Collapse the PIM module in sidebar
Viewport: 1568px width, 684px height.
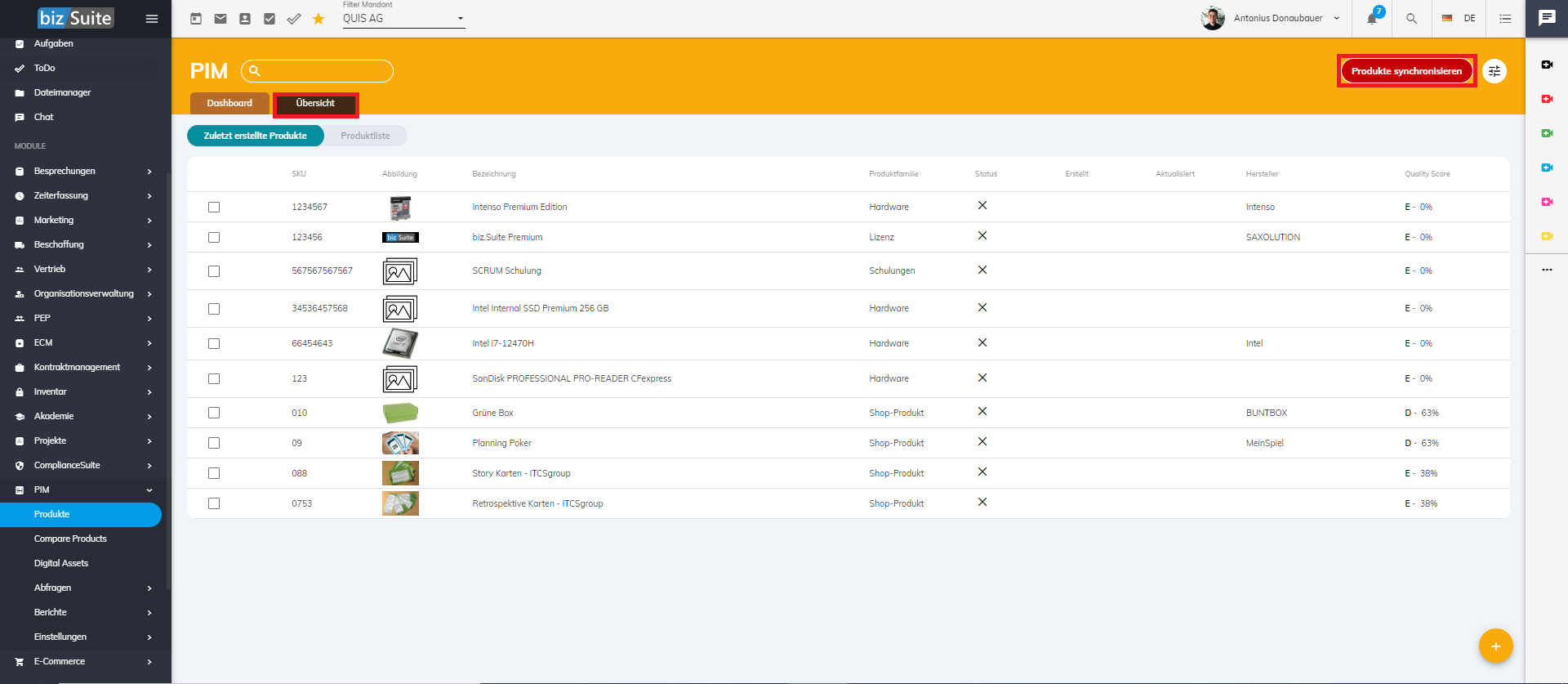tap(86, 490)
